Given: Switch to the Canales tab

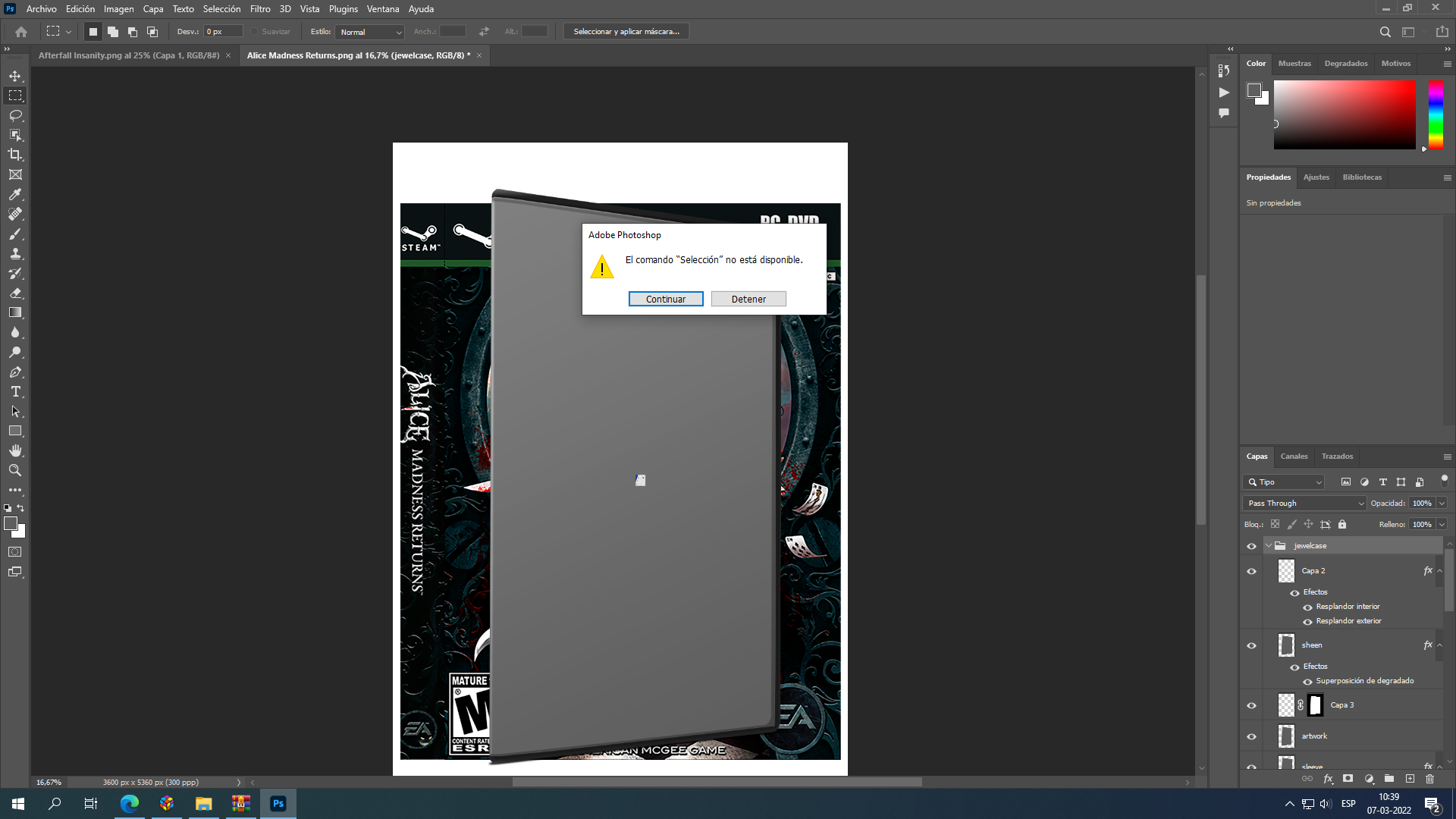Looking at the screenshot, I should (1294, 457).
